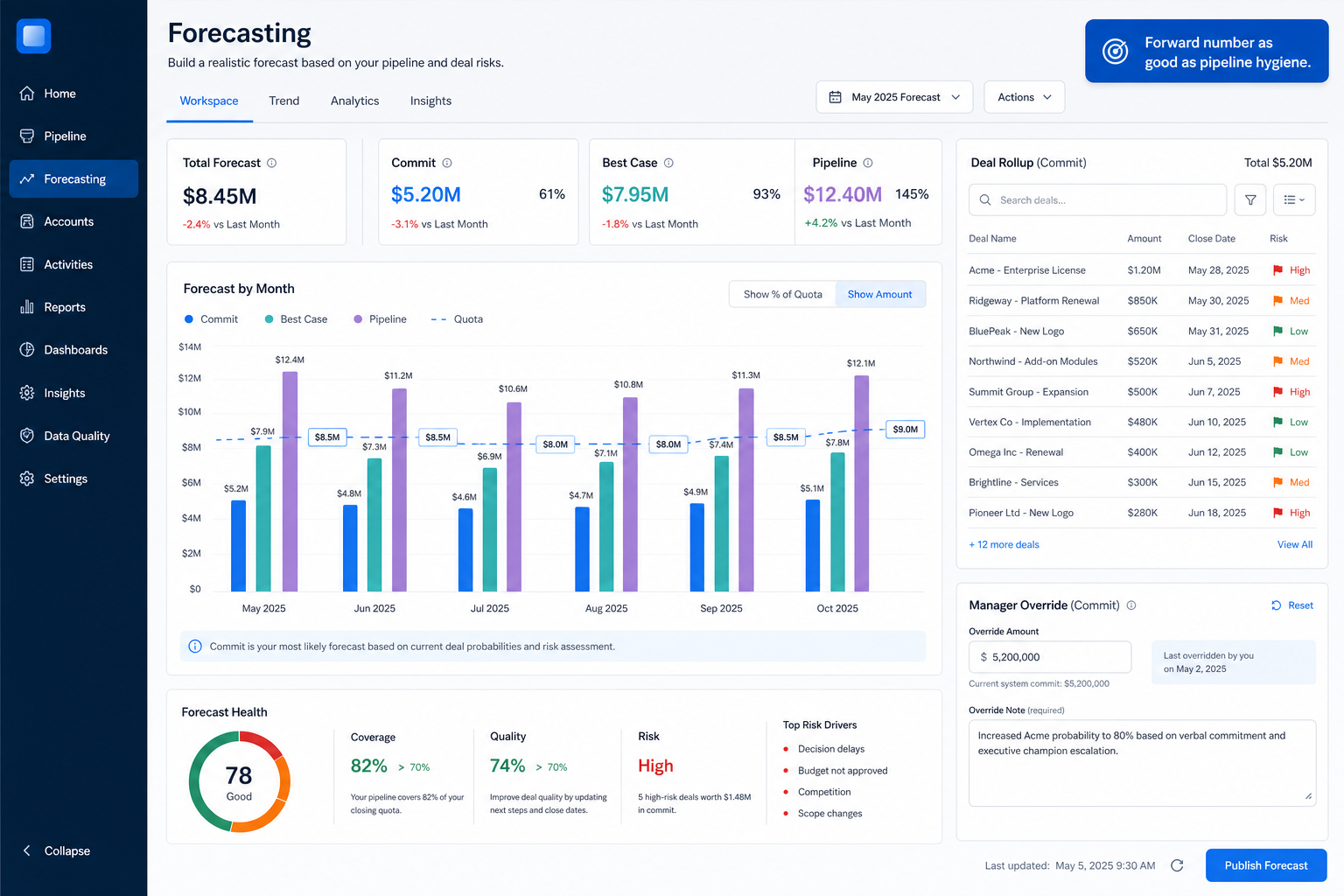The image size is (1344, 896).
Task: Open Accounts from the sidebar
Action: point(73,221)
